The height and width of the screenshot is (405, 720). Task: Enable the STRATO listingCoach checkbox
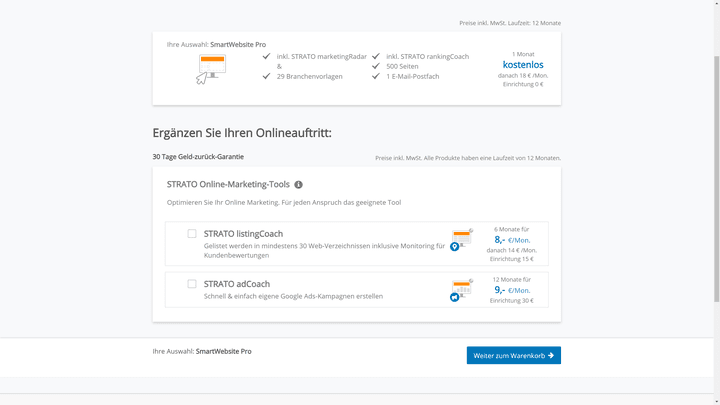(192, 234)
